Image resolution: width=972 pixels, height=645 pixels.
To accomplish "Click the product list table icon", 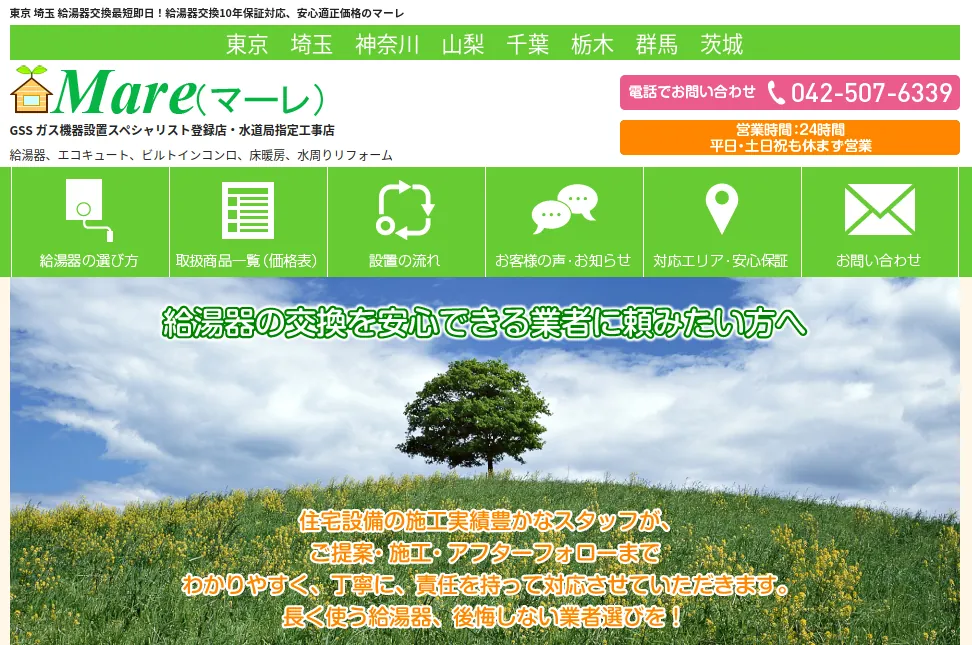I will [248, 210].
